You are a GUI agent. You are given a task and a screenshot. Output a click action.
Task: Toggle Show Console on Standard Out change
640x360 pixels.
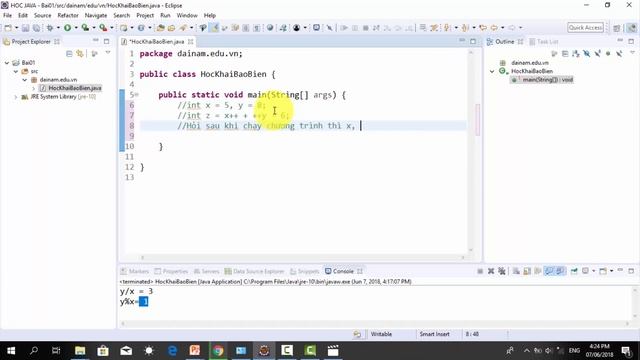[549, 271]
